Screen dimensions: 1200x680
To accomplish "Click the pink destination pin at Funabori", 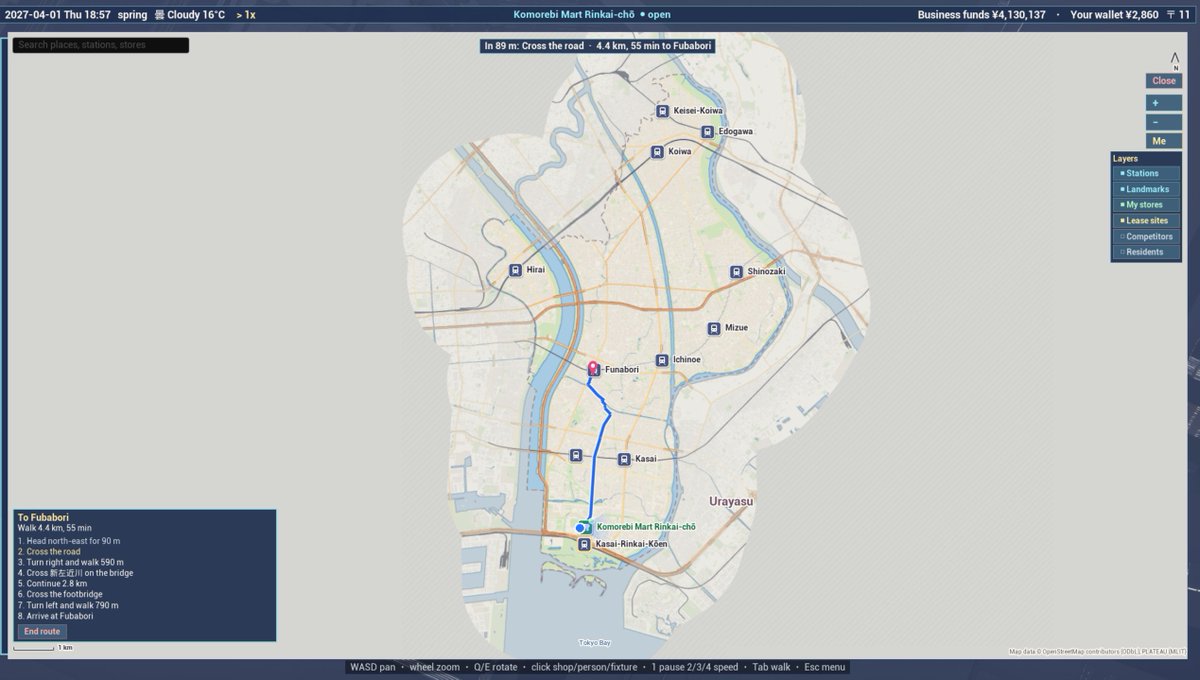I will click(x=593, y=368).
